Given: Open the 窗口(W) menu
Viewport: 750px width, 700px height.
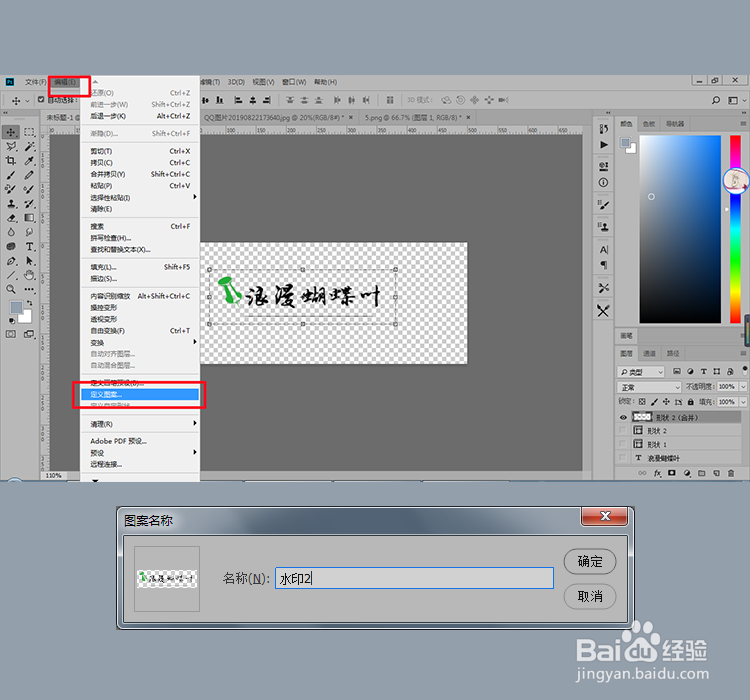Looking at the screenshot, I should (x=294, y=82).
